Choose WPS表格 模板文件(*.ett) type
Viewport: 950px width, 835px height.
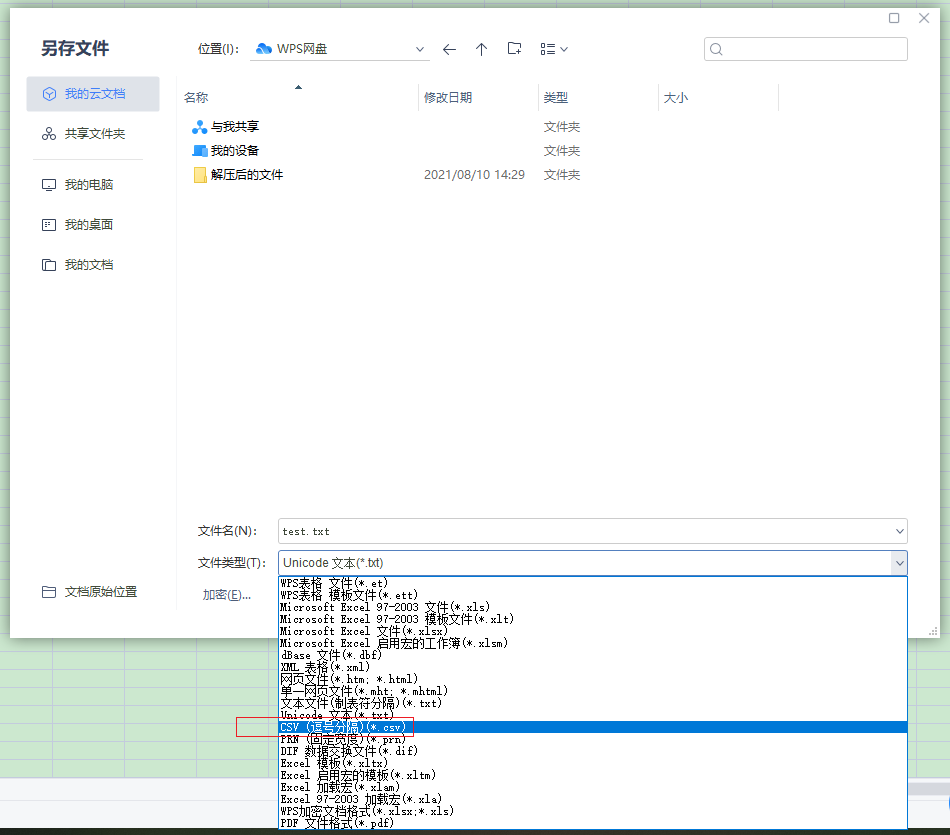coord(593,595)
